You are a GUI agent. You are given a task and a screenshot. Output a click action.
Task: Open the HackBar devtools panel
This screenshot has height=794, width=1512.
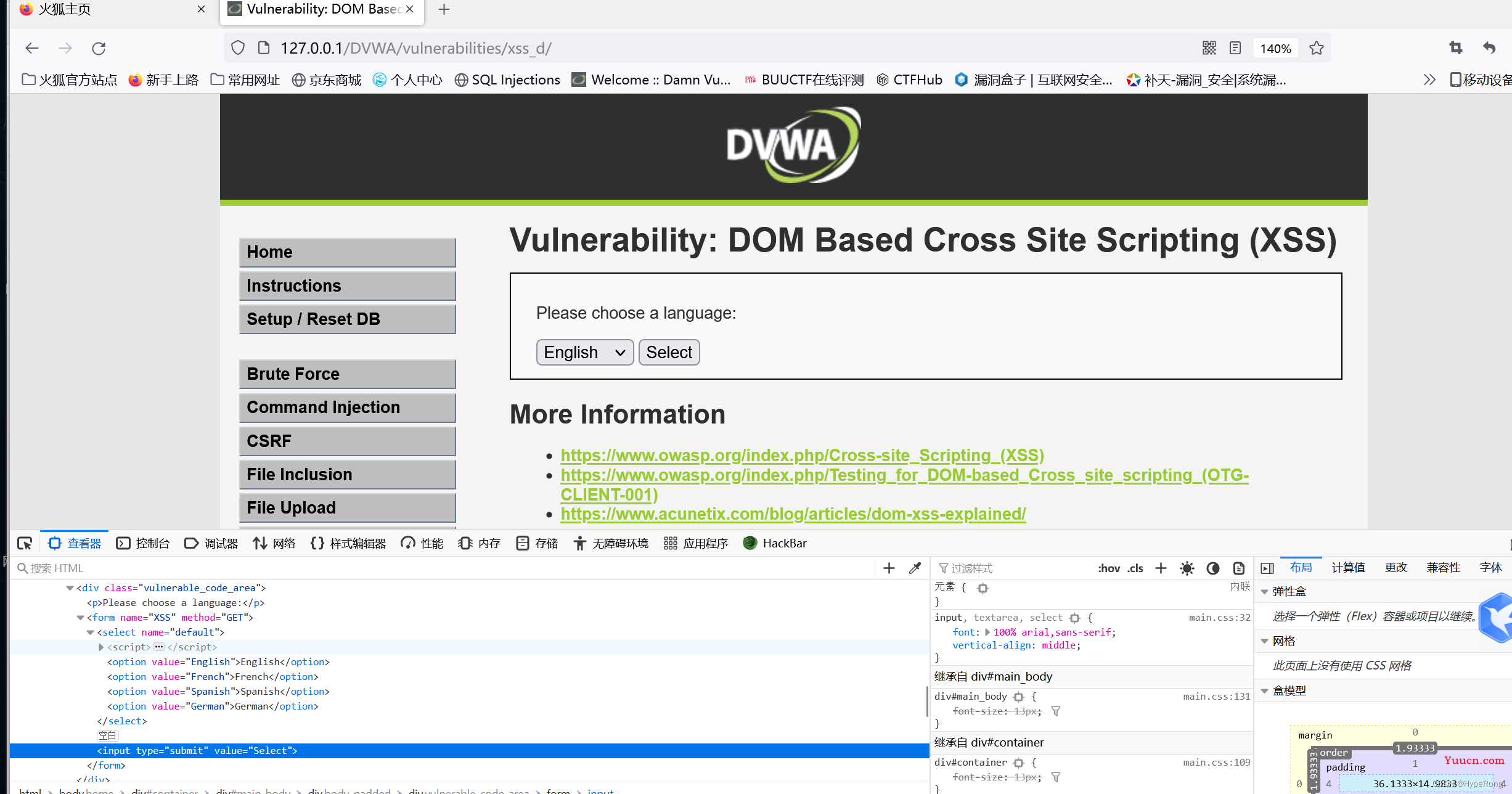775,543
